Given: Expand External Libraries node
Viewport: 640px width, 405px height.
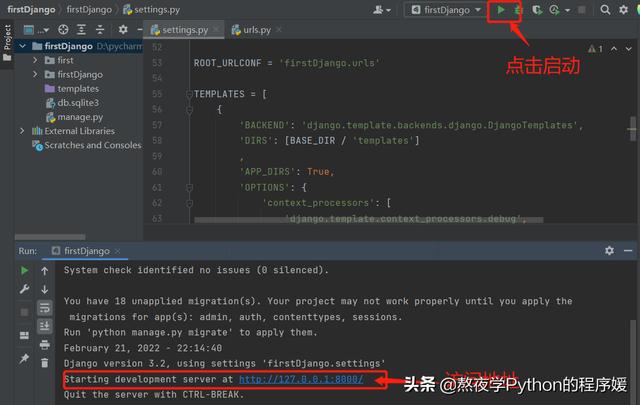Looking at the screenshot, I should 22,131.
